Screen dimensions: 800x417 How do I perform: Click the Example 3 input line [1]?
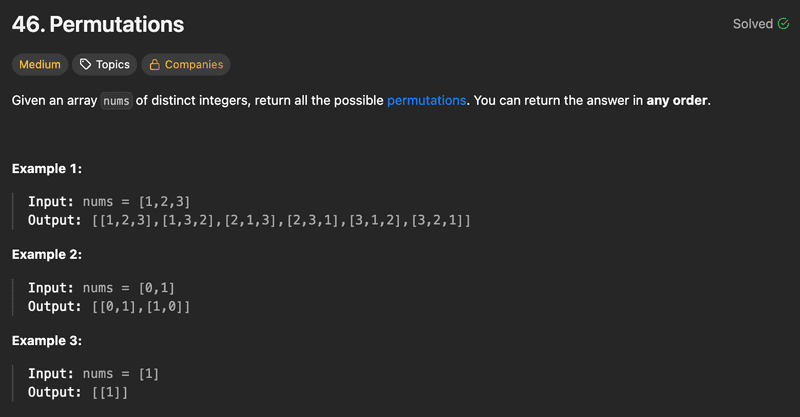click(x=94, y=374)
